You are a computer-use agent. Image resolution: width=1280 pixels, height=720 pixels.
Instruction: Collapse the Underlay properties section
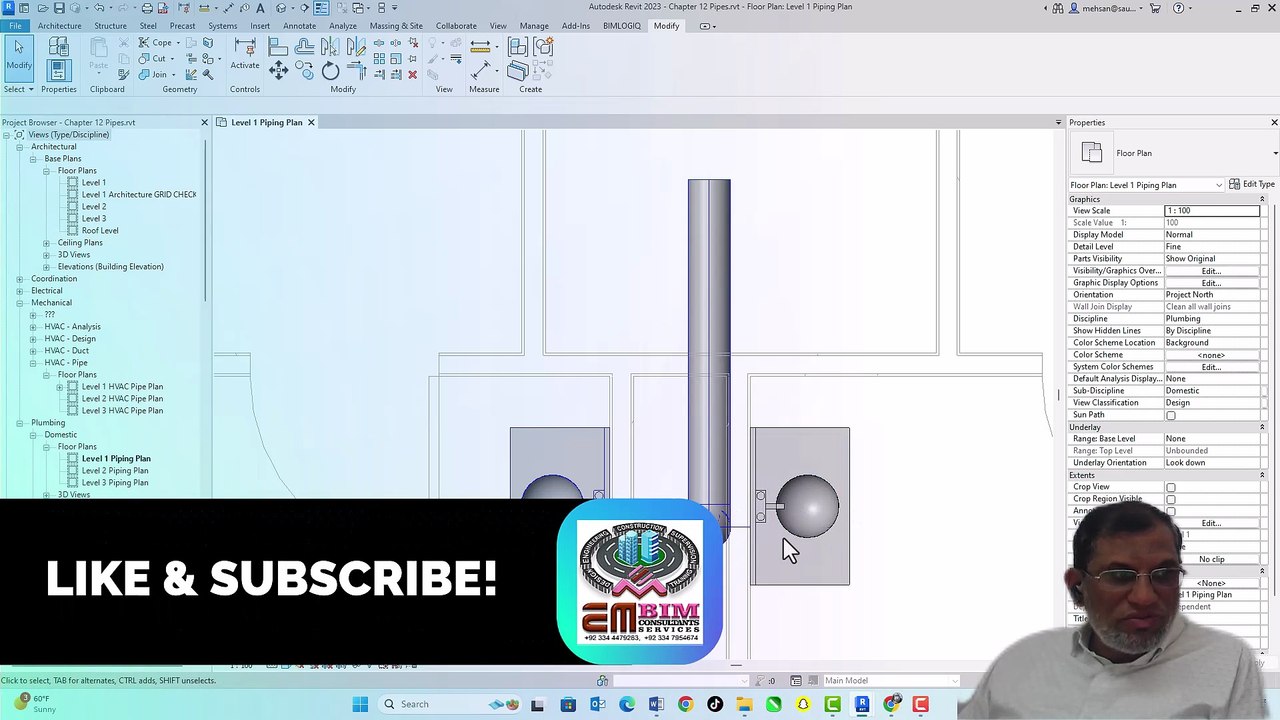[1262, 427]
